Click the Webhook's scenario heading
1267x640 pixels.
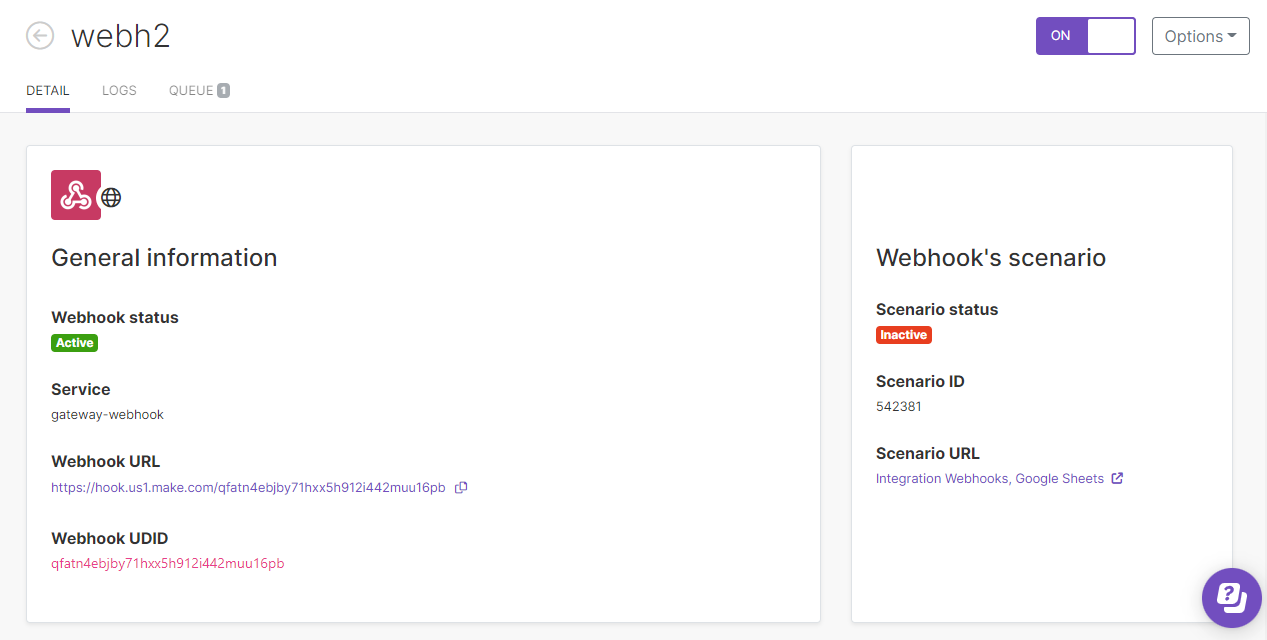(x=991, y=257)
